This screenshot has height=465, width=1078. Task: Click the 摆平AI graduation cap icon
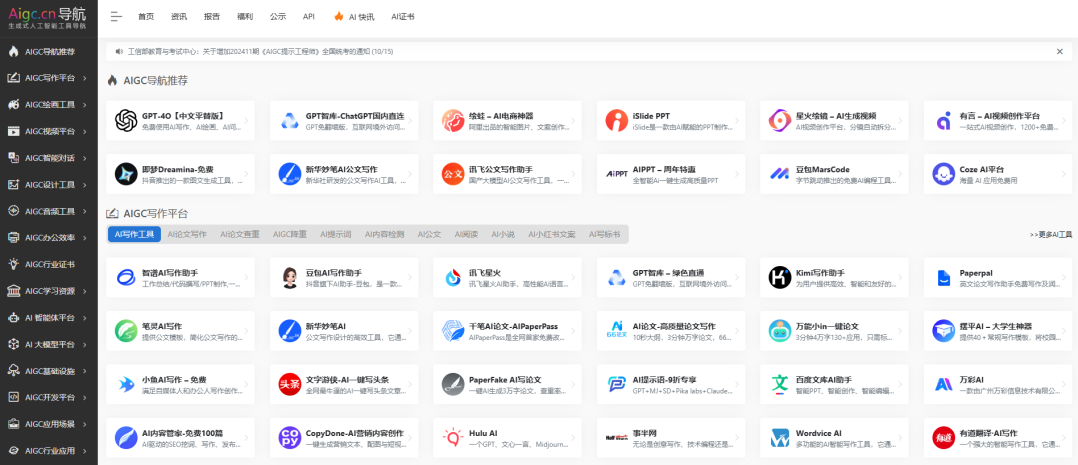(944, 331)
